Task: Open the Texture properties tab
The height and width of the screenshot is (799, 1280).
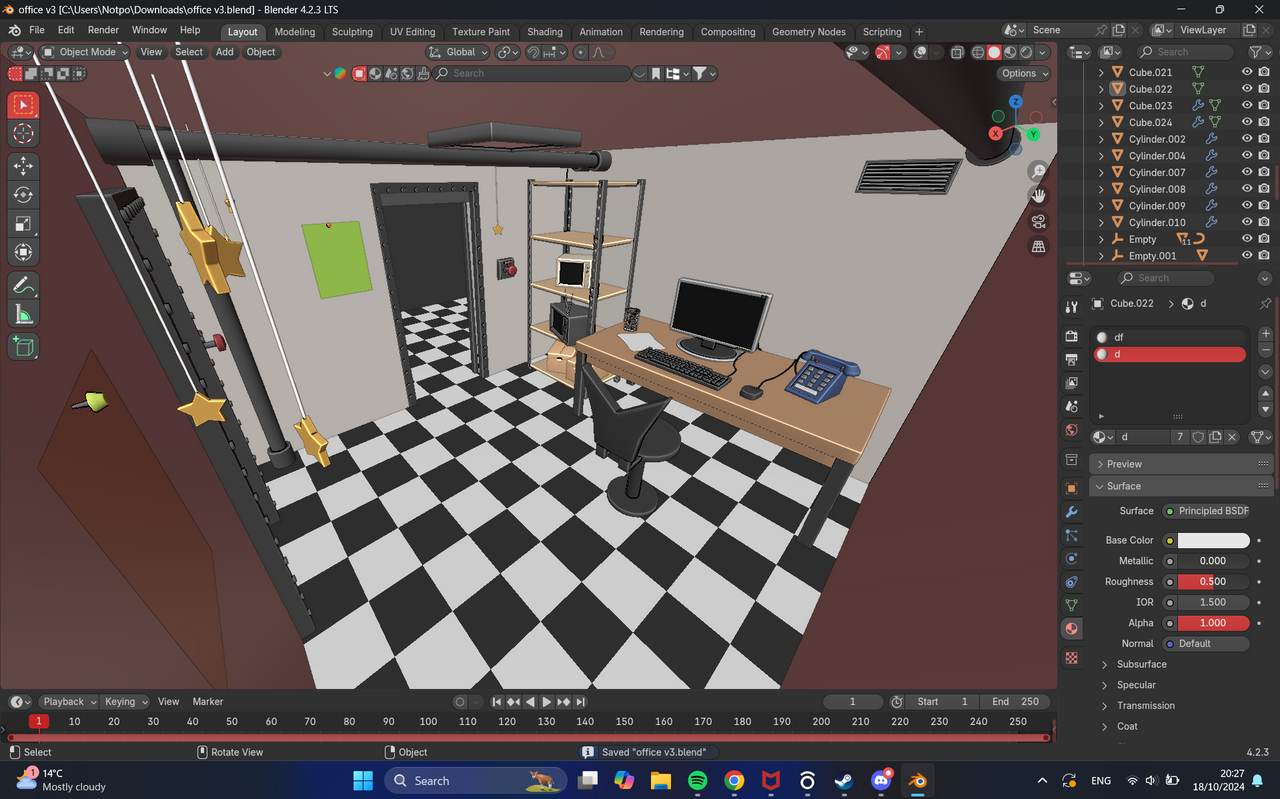Action: (1072, 658)
